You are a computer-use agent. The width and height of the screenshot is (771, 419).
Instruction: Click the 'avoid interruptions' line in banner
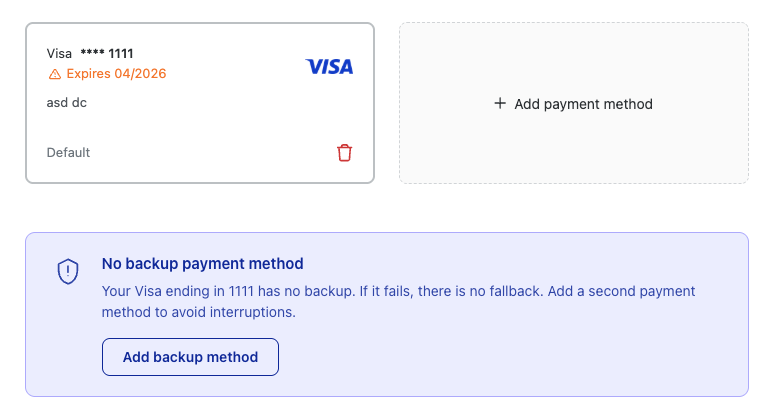[200, 312]
